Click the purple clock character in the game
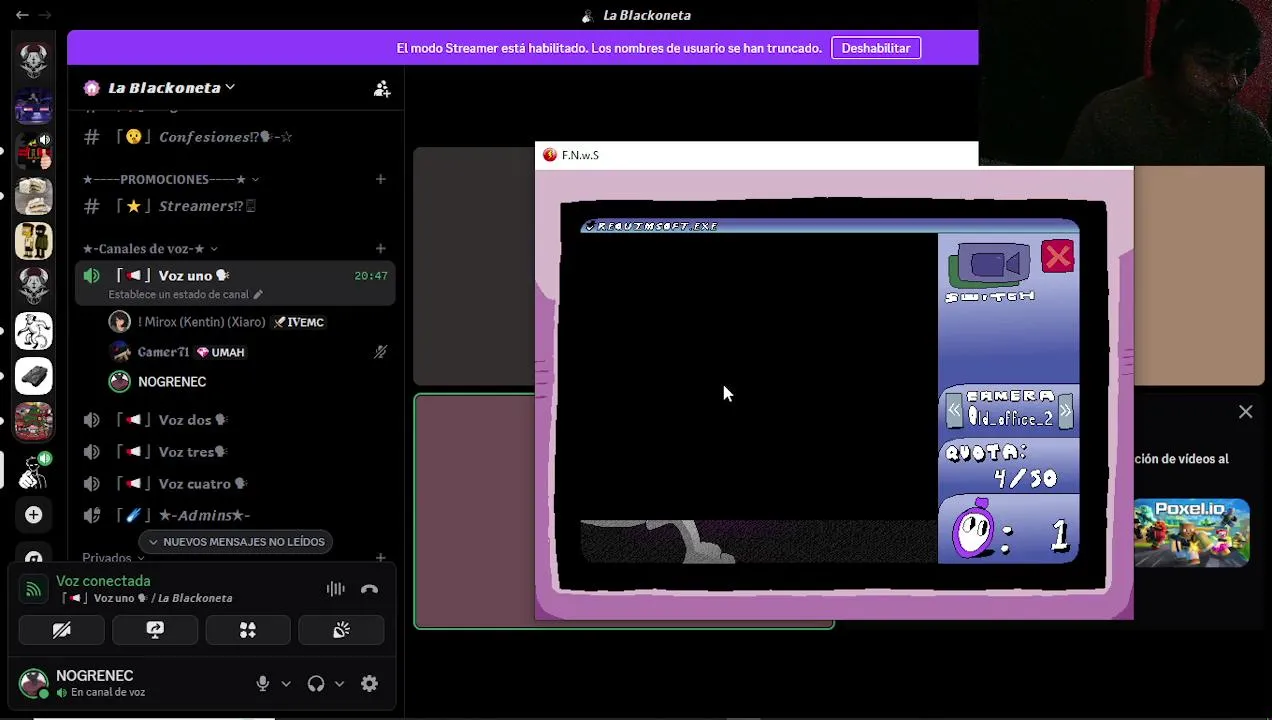This screenshot has width=1272, height=720. [973, 531]
